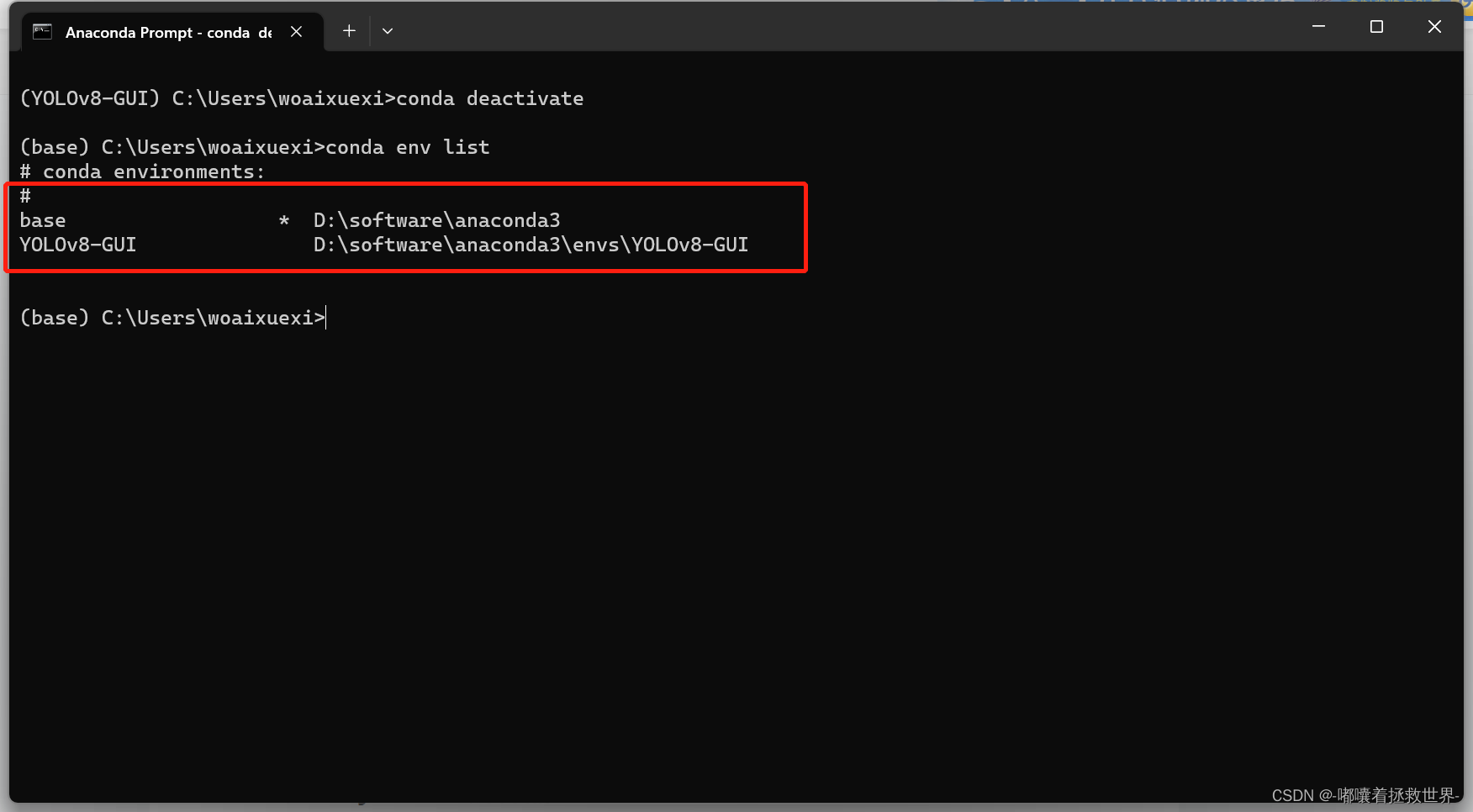Click the (YOLOv8-GUI) prefix on first line
The image size is (1473, 812).
tap(90, 98)
